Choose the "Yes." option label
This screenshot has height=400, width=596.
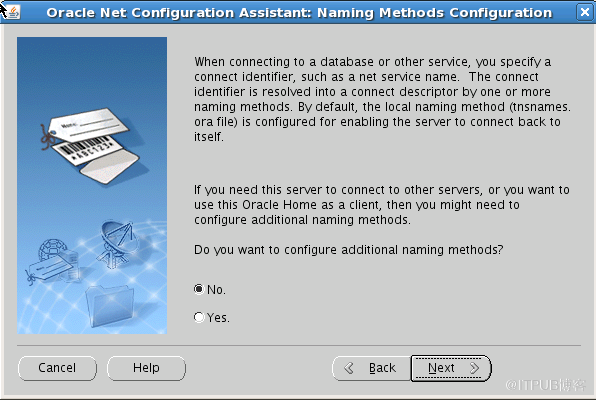[218, 317]
